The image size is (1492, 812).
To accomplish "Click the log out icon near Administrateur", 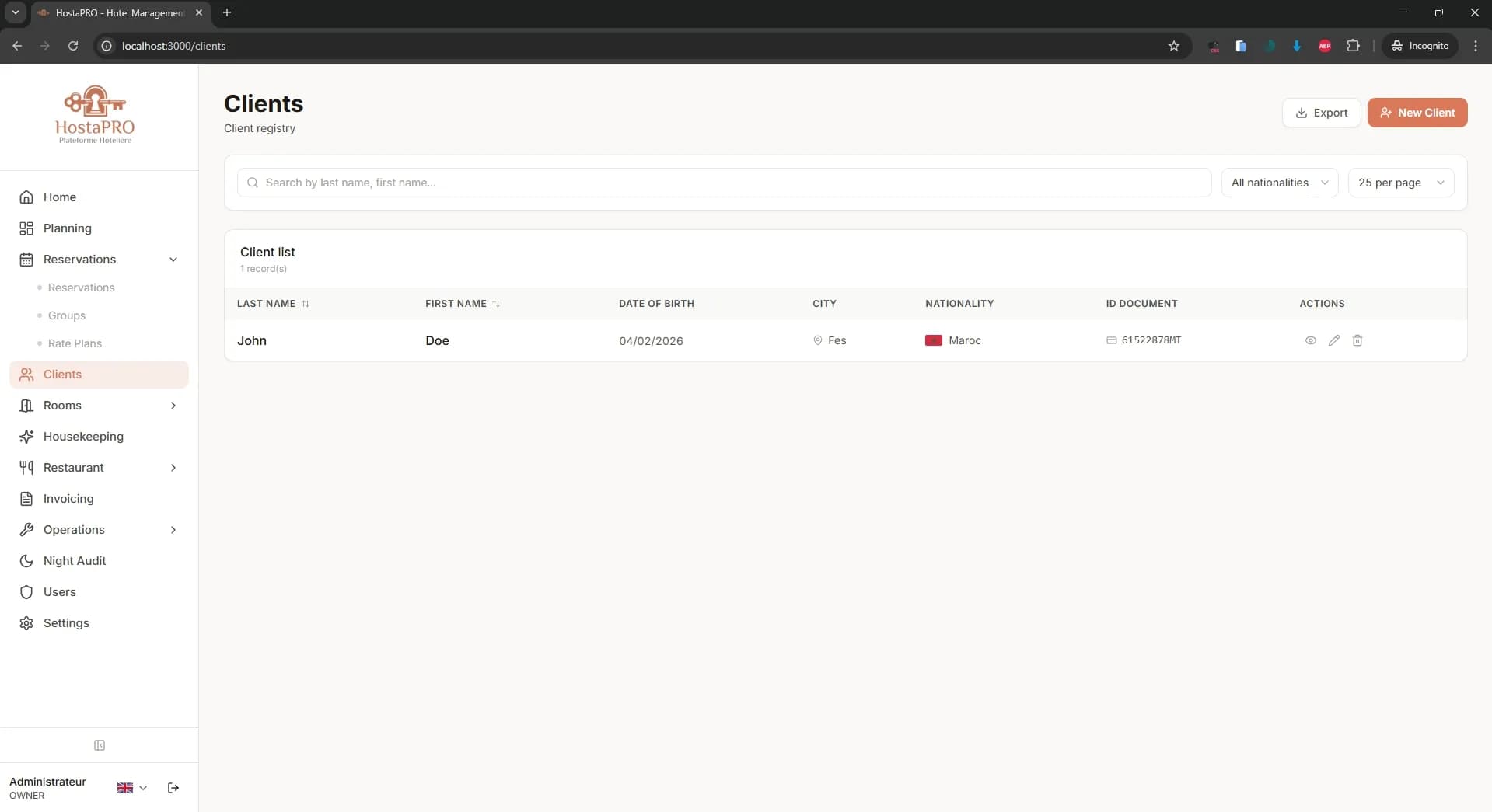I will [173, 788].
